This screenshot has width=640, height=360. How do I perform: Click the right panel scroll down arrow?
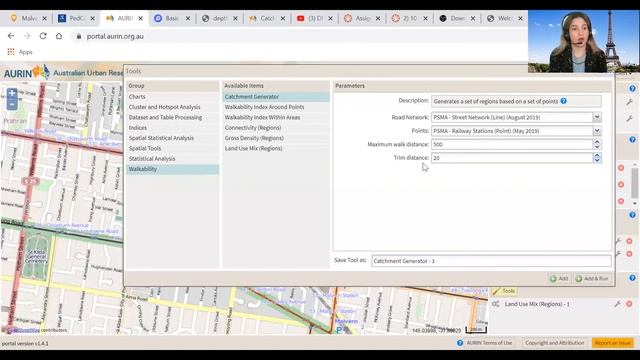pyautogui.click(x=635, y=203)
